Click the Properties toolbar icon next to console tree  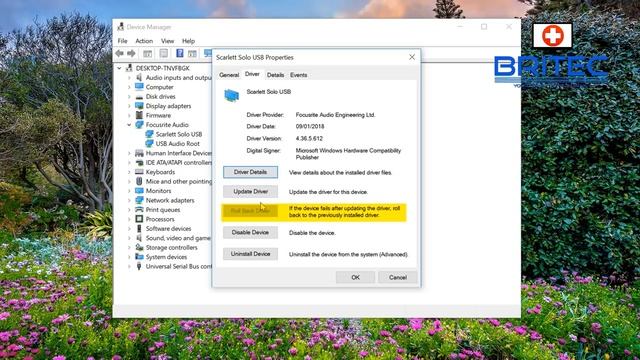coord(164,53)
